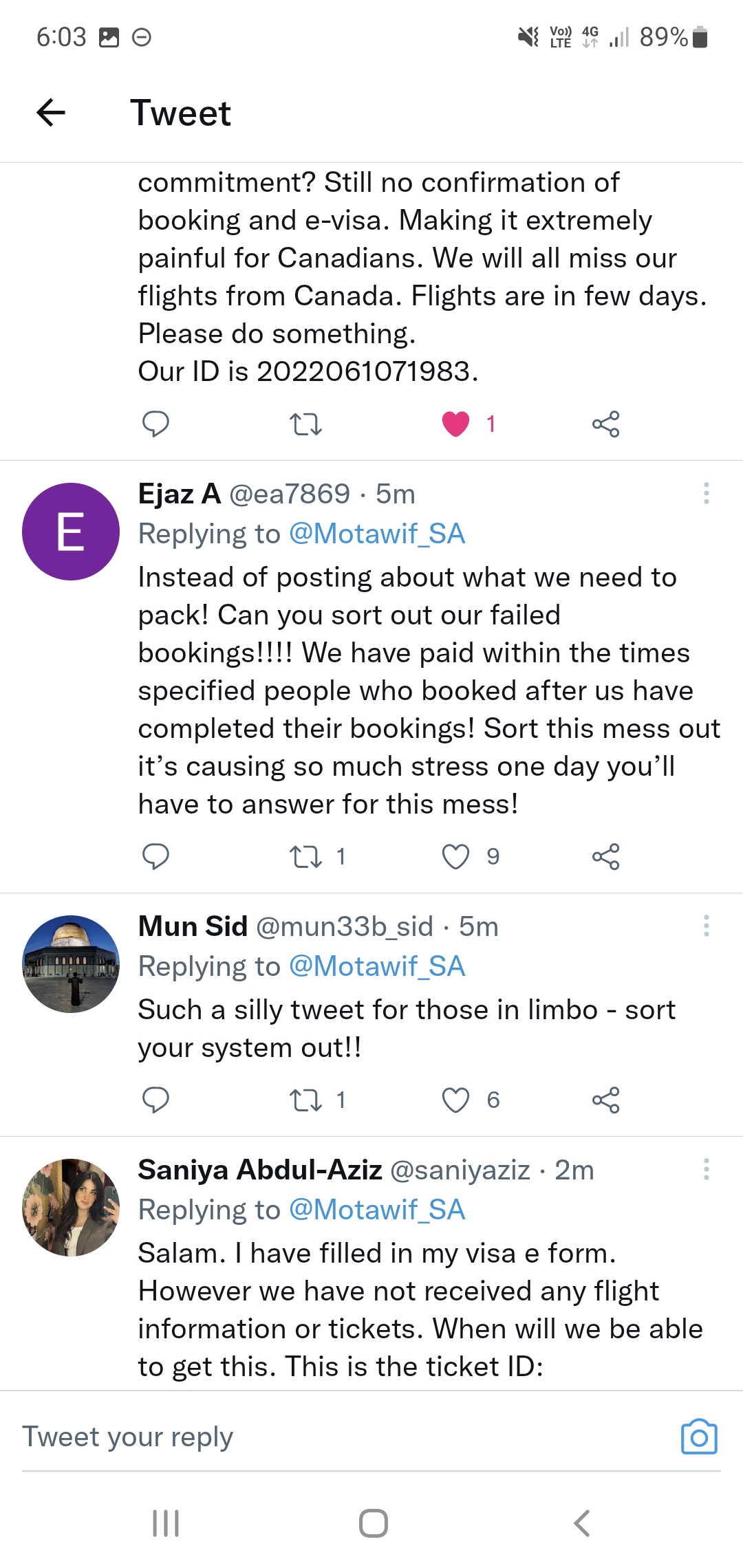Unlike the tweet with pink heart
The height and width of the screenshot is (1568, 743).
tap(455, 424)
